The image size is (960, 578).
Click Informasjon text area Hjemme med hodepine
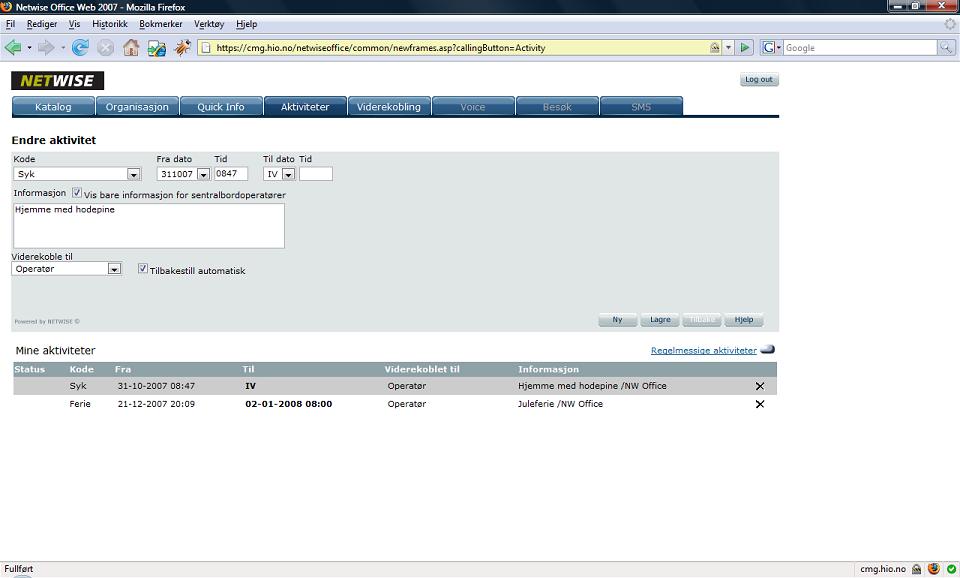[x=149, y=226]
